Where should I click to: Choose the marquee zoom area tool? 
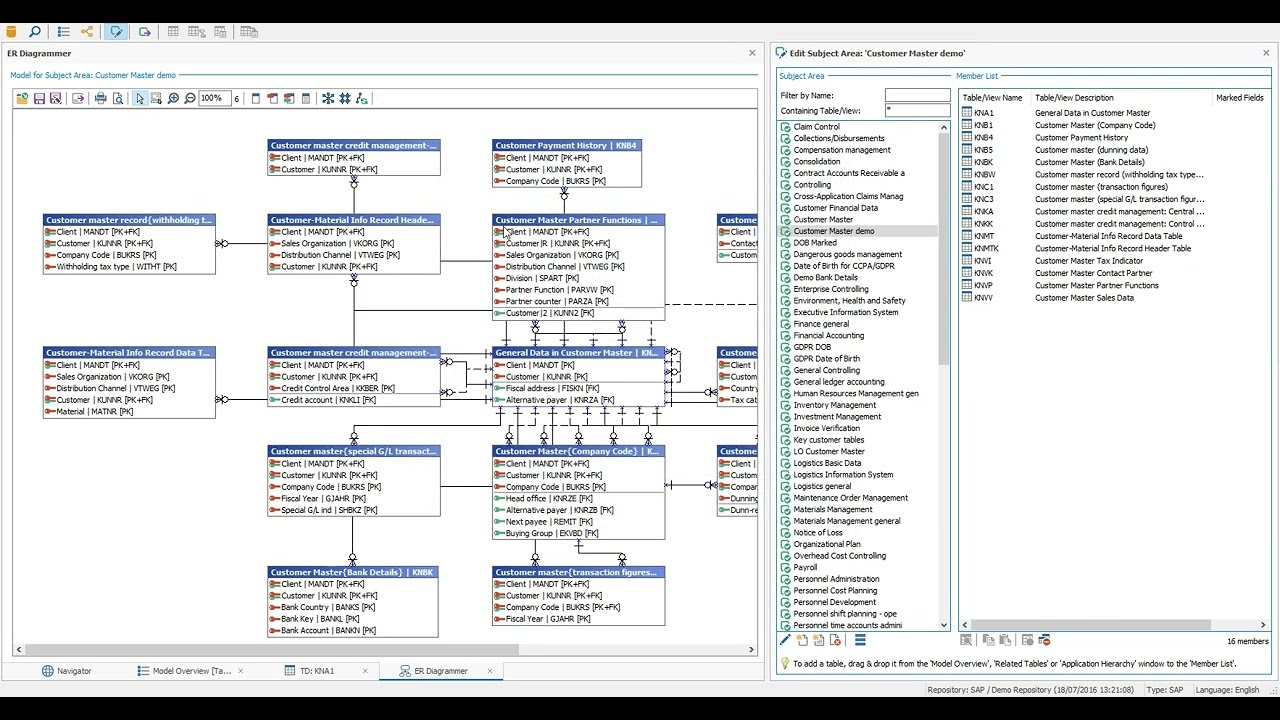pos(156,99)
